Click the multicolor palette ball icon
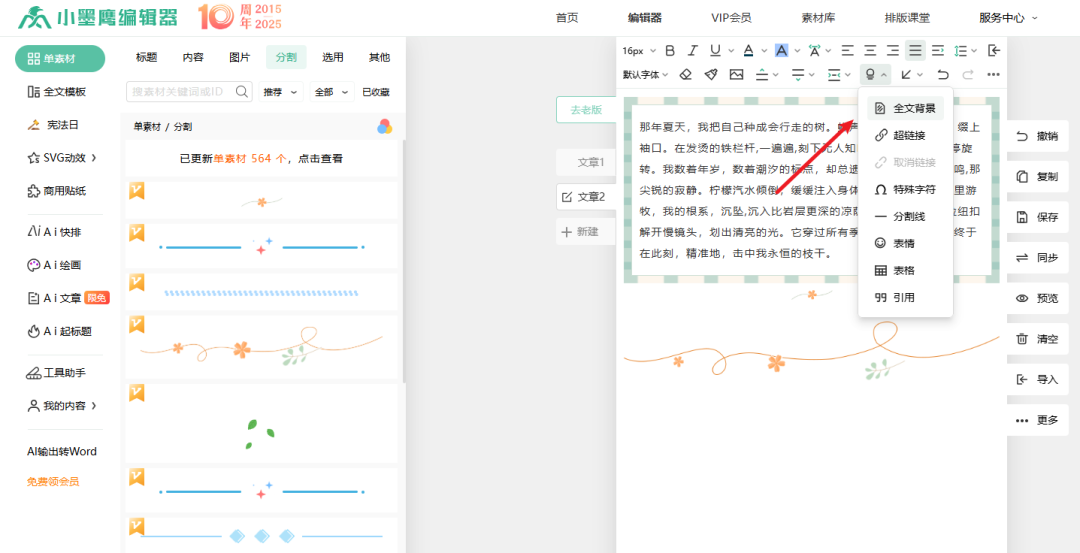Image resolution: width=1080 pixels, height=553 pixels. coord(384,127)
